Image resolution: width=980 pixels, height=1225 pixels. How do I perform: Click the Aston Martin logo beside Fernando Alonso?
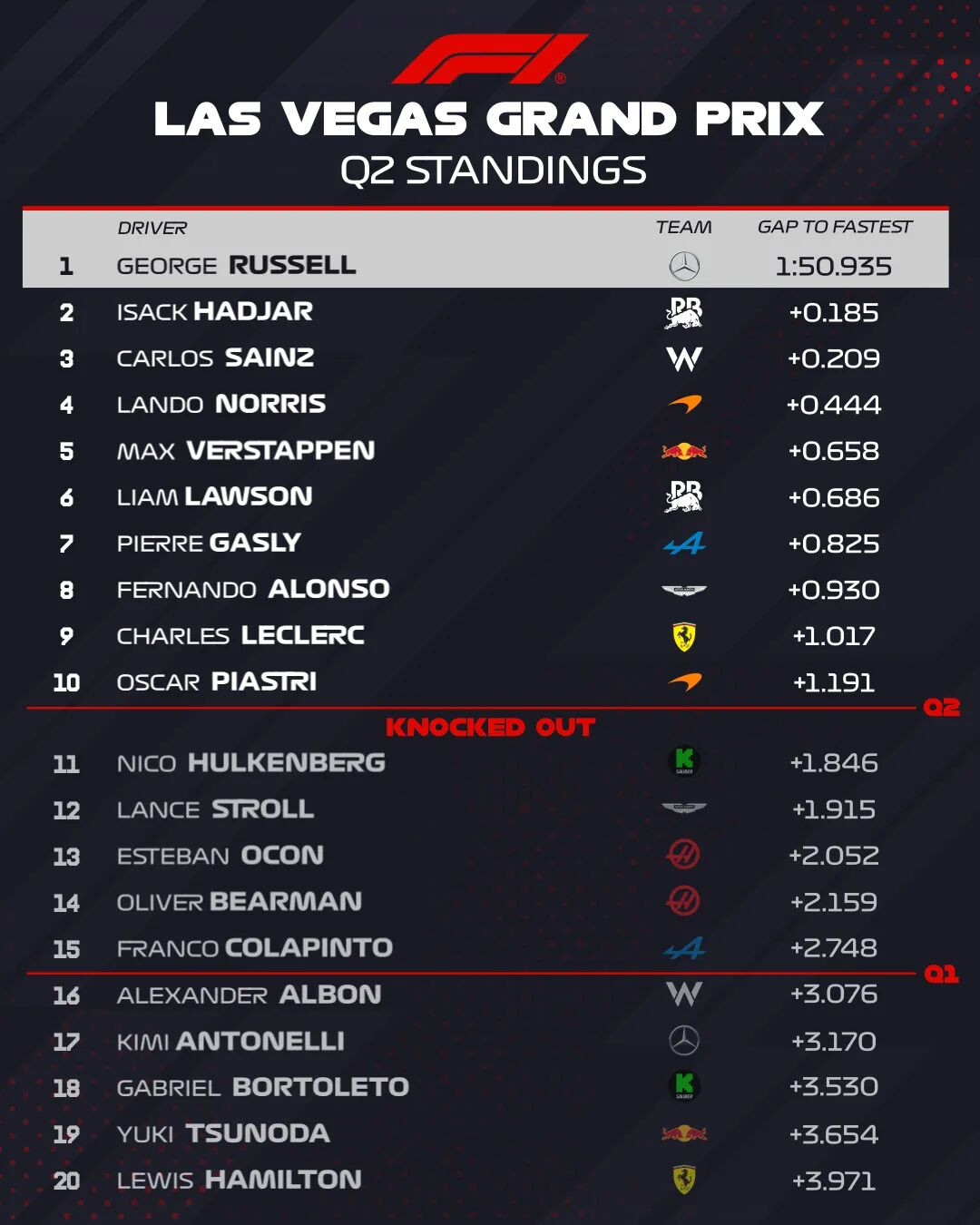(x=684, y=591)
